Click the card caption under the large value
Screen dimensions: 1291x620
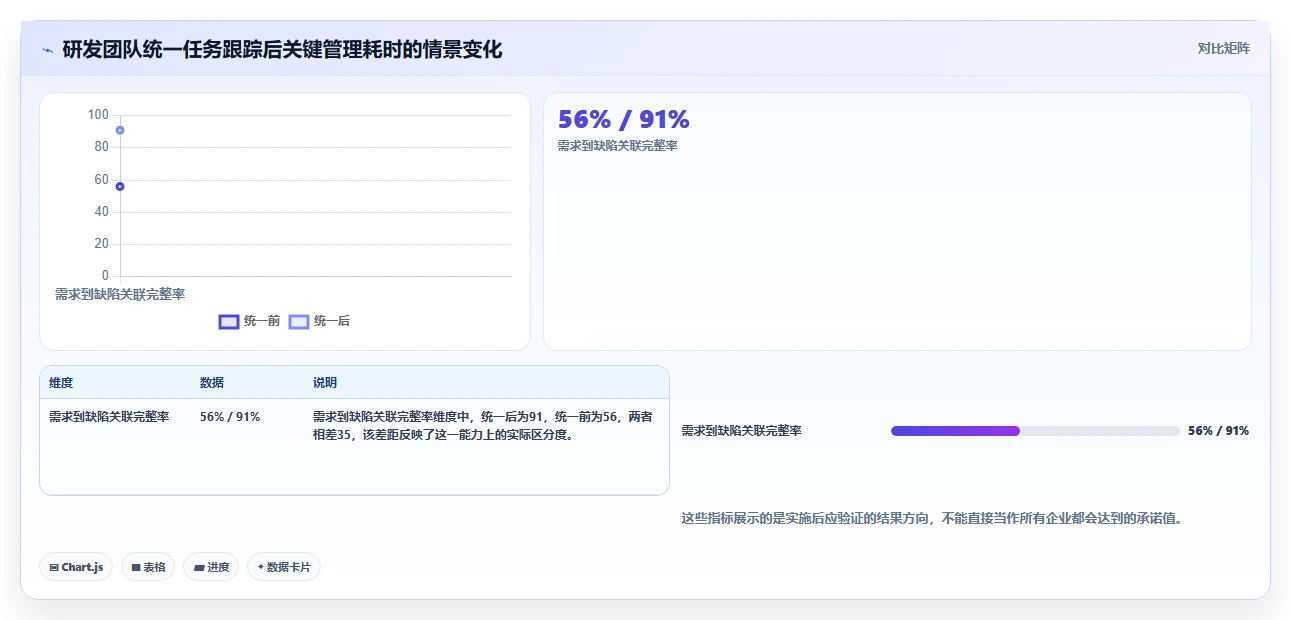[x=618, y=146]
